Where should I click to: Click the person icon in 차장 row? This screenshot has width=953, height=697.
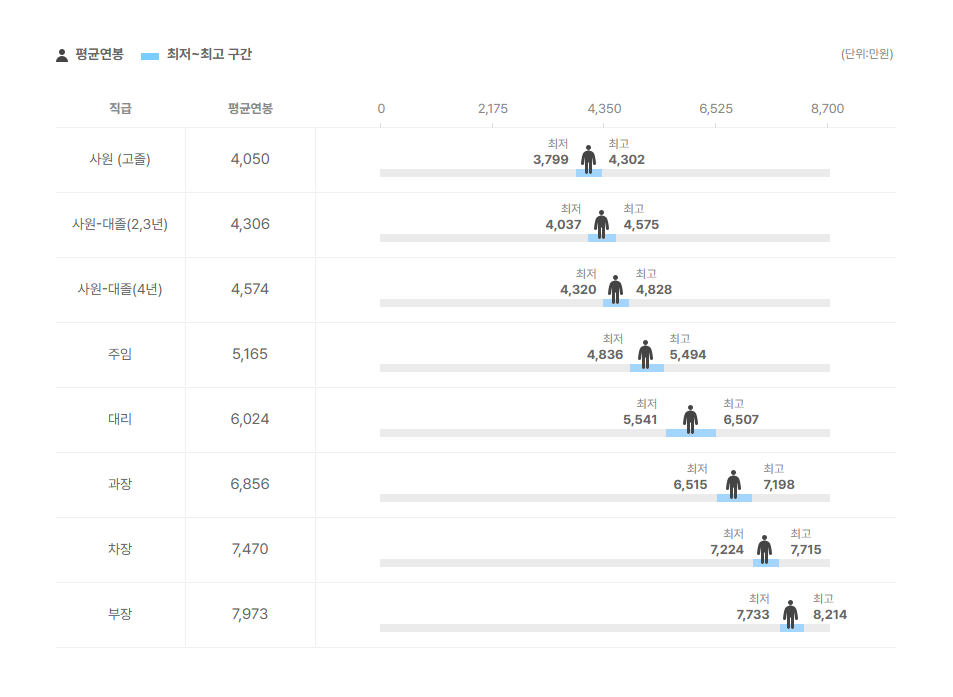(x=764, y=548)
